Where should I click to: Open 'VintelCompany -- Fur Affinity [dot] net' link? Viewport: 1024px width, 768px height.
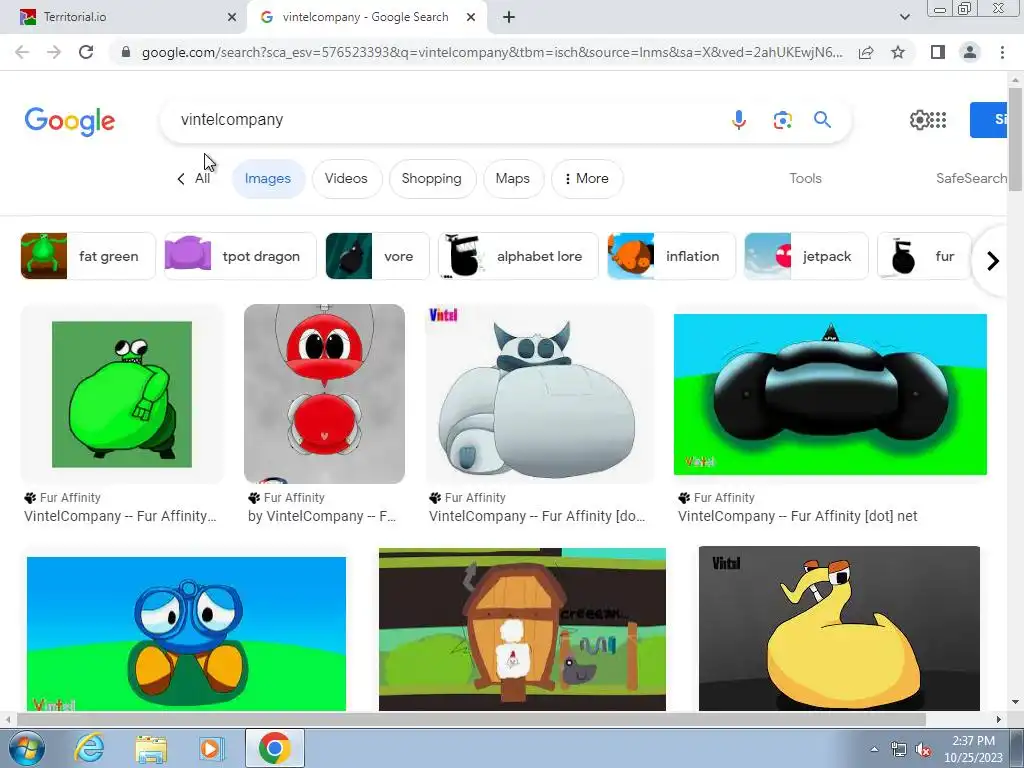pyautogui.click(x=797, y=516)
